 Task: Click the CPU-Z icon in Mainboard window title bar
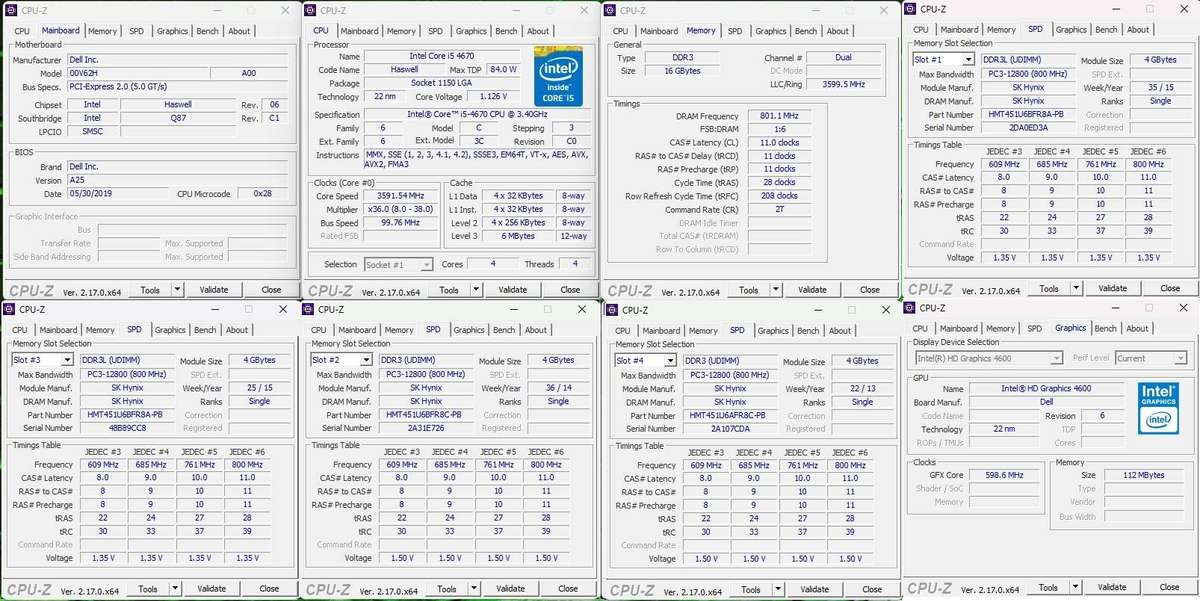[x=10, y=10]
